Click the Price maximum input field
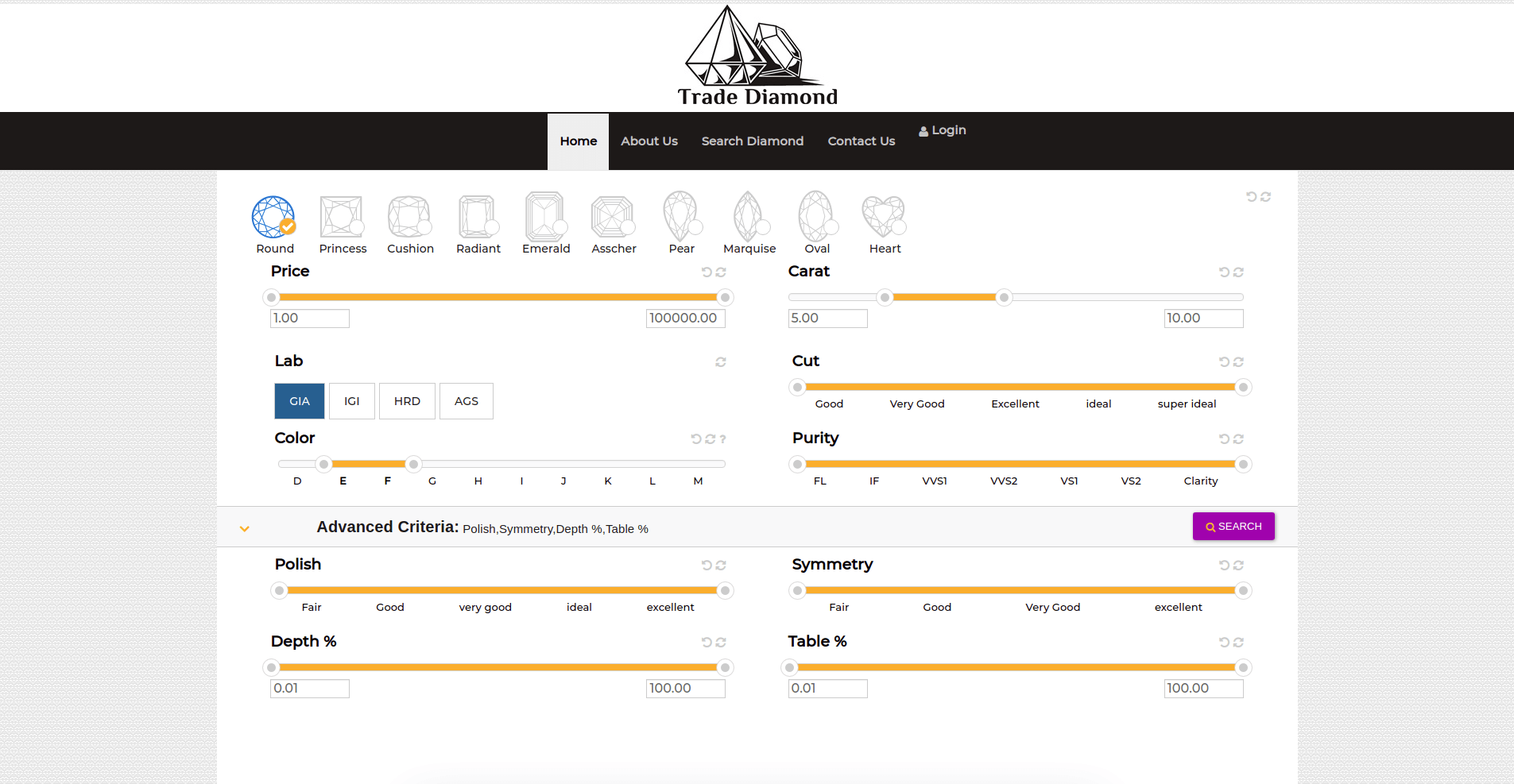The height and width of the screenshot is (784, 1514). [685, 319]
